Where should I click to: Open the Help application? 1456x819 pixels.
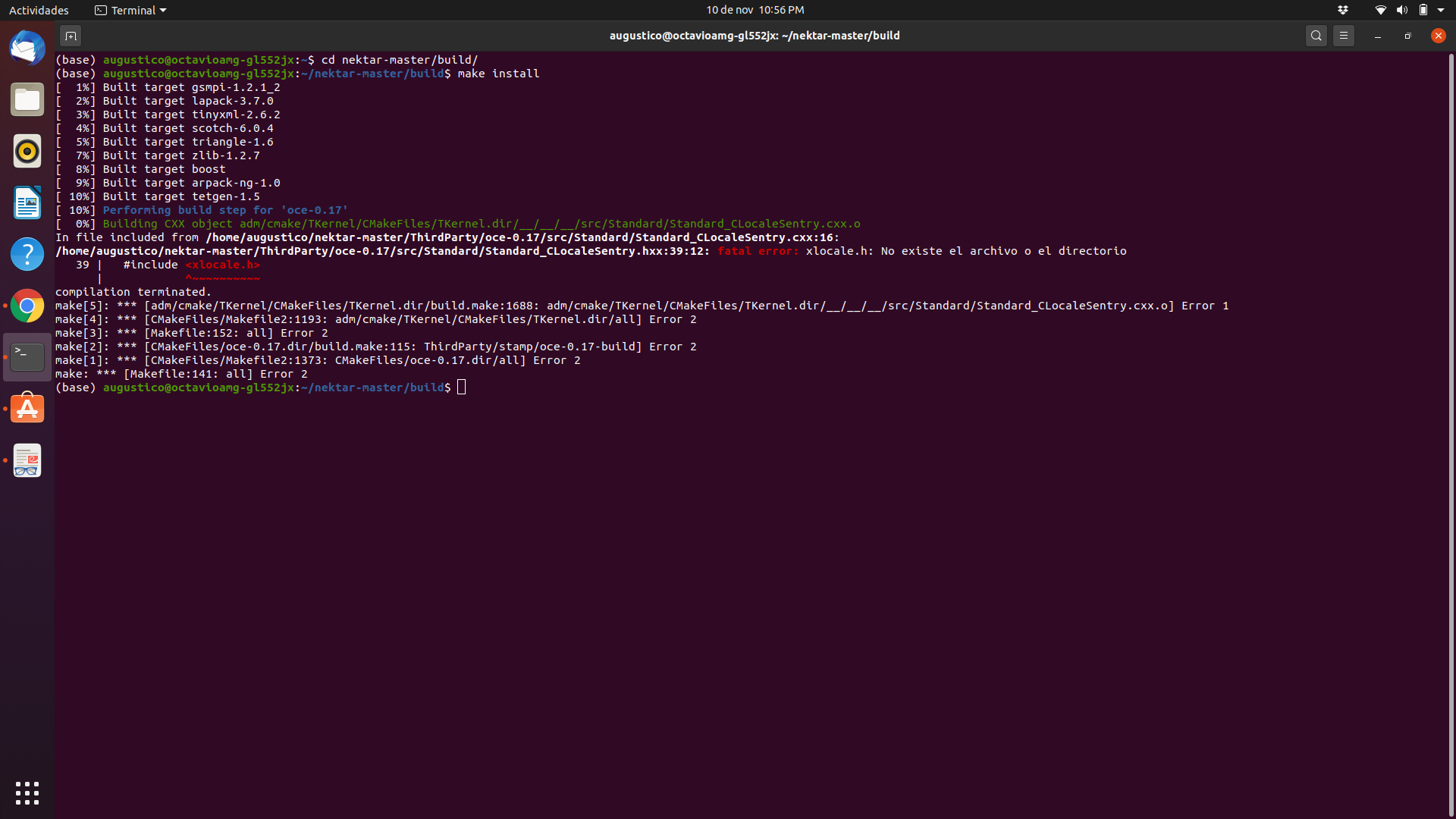tap(27, 254)
